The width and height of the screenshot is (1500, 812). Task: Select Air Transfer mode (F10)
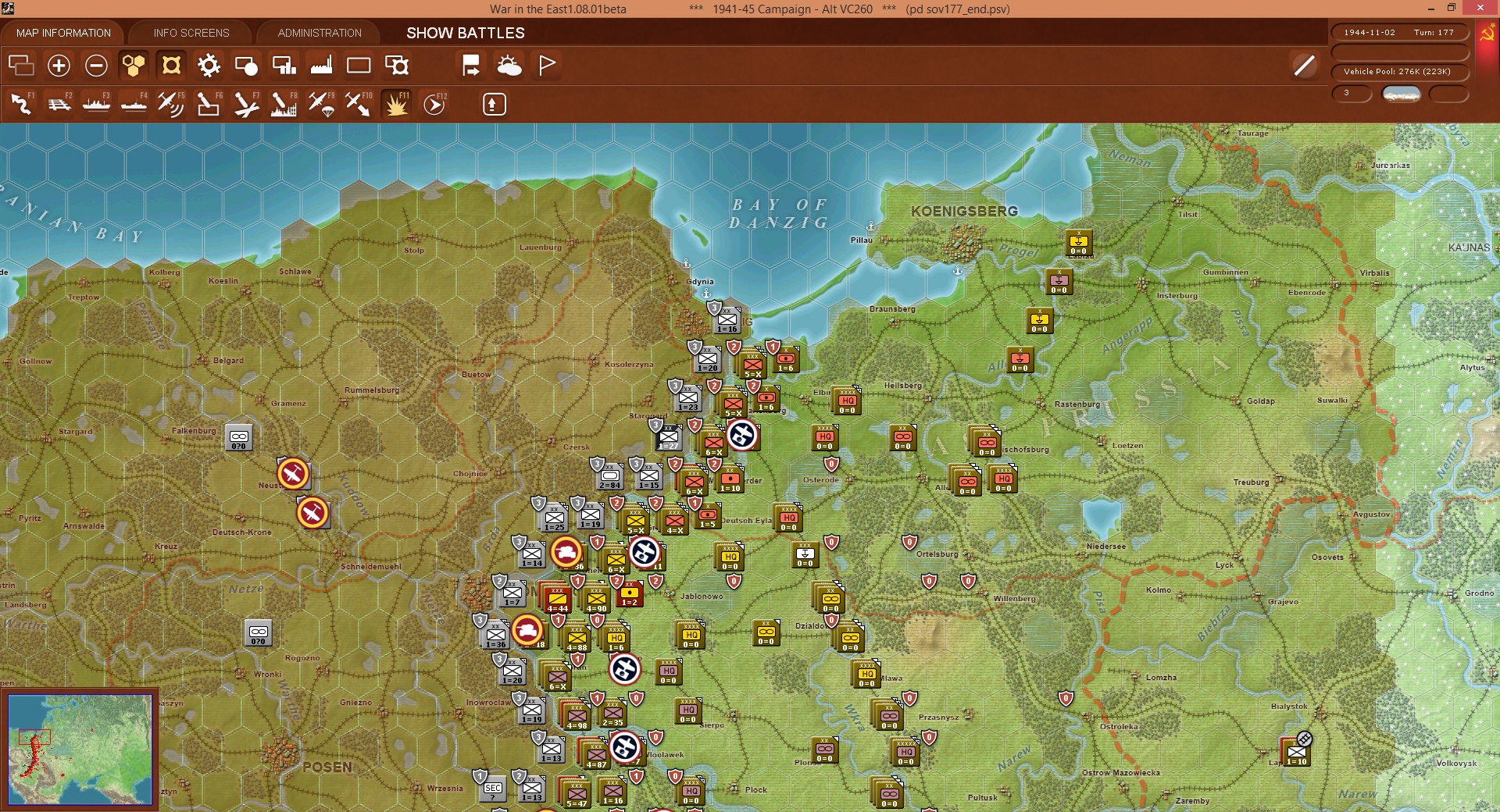click(359, 104)
